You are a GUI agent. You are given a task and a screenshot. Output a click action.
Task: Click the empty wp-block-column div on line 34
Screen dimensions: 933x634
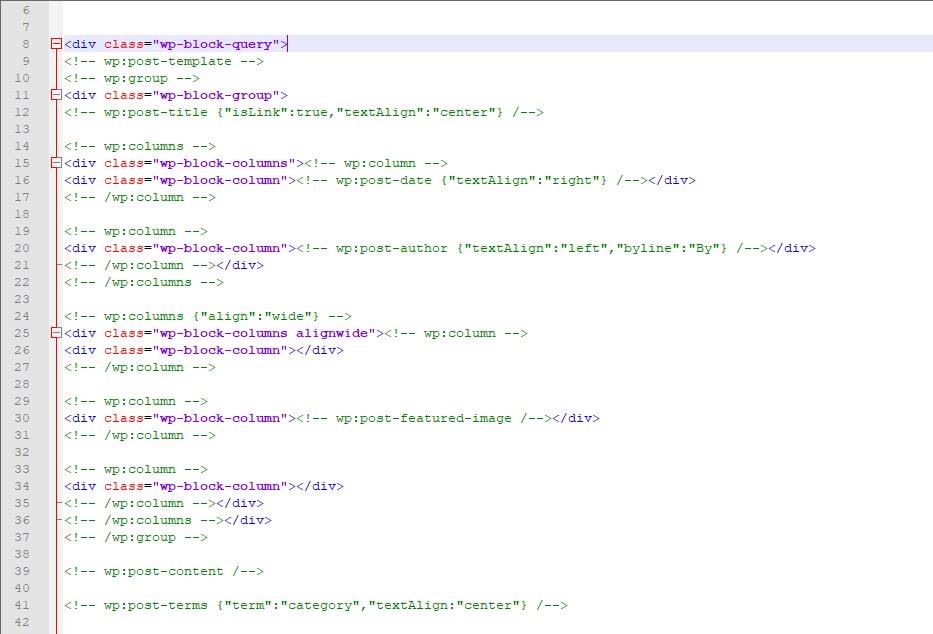[204, 486]
